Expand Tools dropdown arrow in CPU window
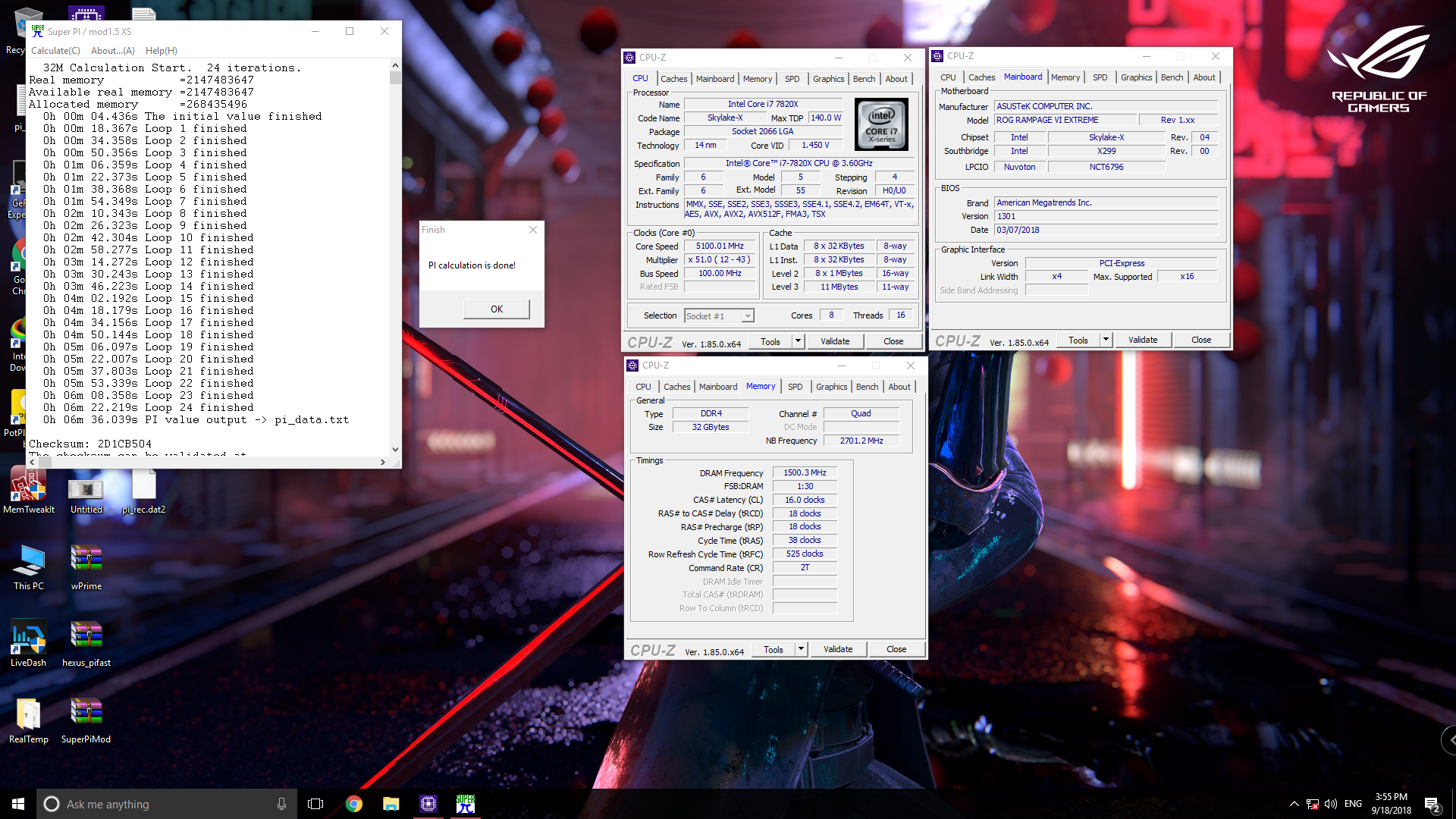This screenshot has height=819, width=1456. click(x=798, y=341)
